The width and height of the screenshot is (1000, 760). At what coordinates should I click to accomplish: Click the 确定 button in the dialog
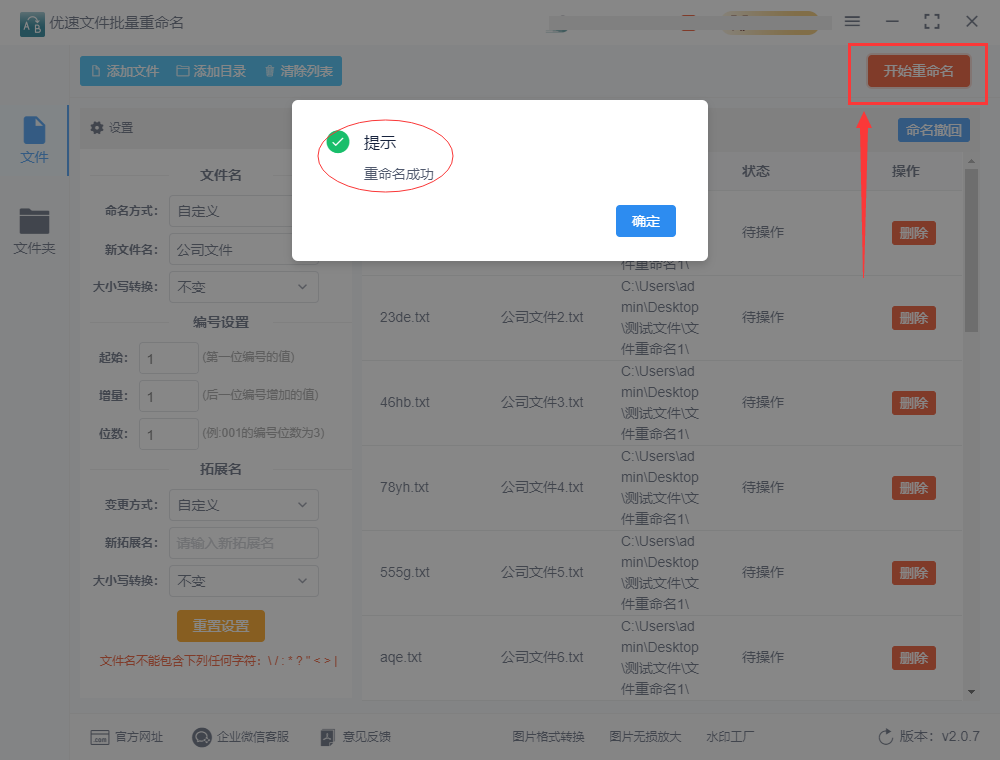(645, 221)
